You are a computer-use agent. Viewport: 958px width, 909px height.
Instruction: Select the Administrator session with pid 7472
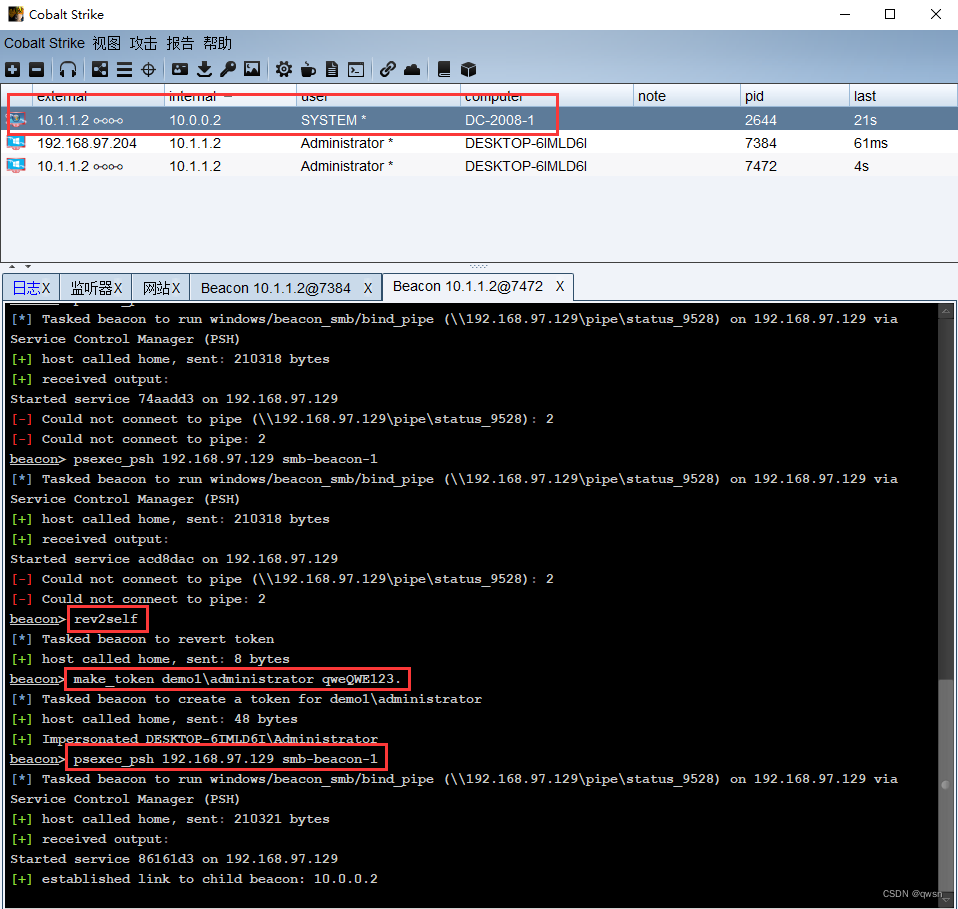479,166
